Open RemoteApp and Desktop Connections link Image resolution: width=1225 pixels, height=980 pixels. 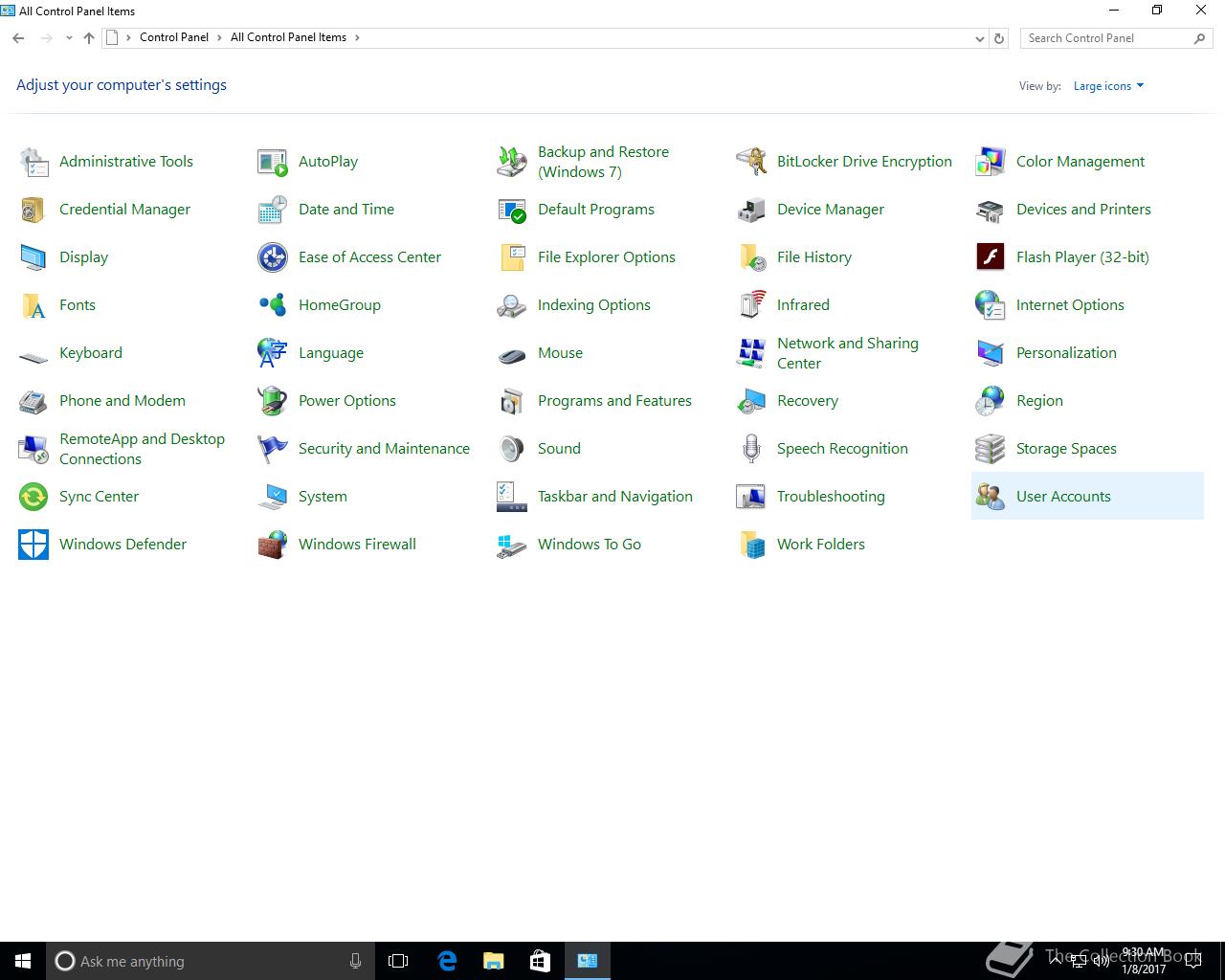pos(142,449)
